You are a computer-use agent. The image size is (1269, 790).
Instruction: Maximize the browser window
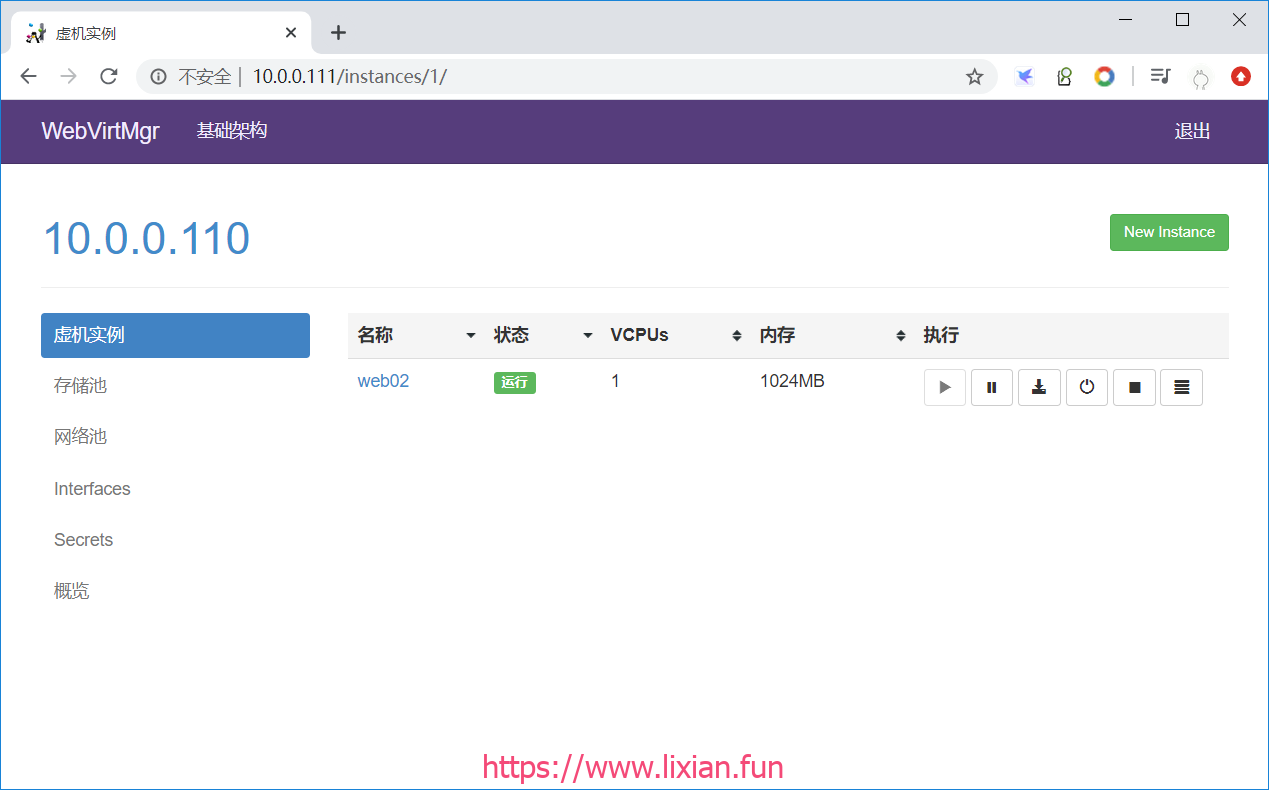[x=1183, y=20]
